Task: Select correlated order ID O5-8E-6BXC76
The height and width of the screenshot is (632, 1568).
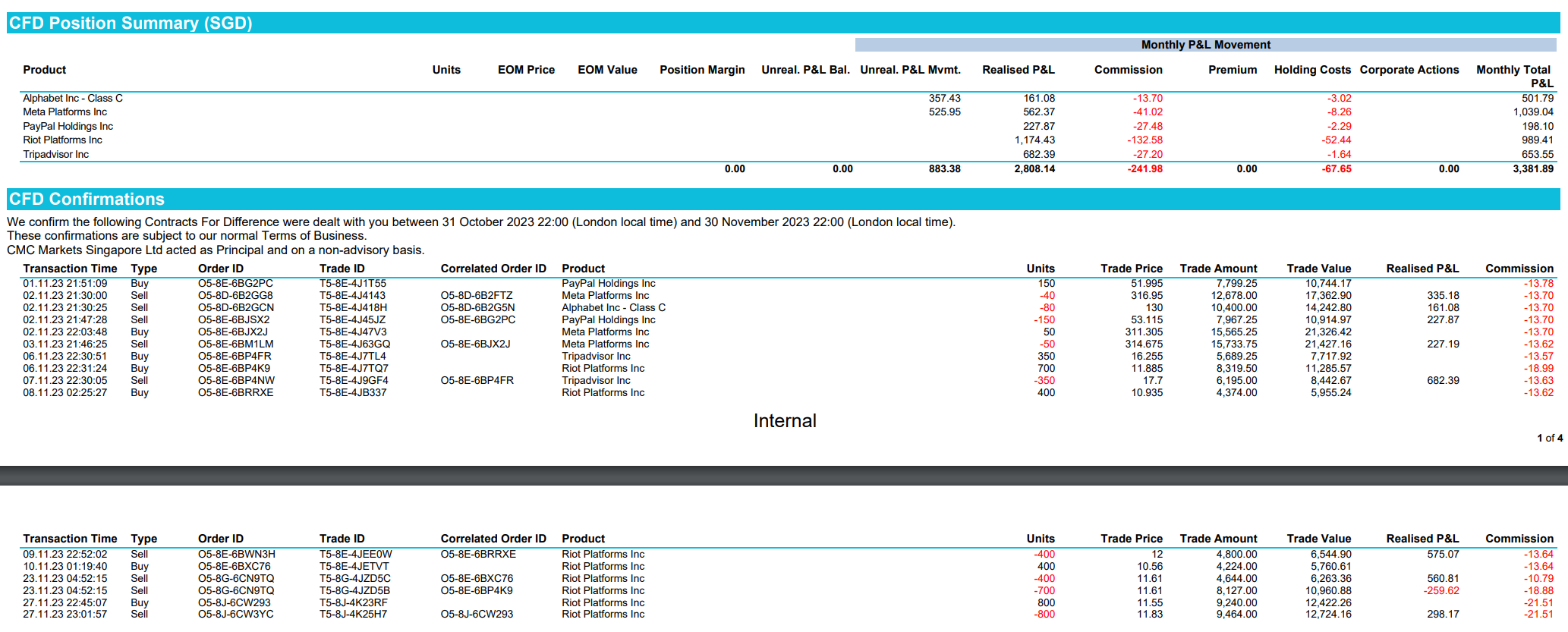Action: pyautogui.click(x=477, y=578)
